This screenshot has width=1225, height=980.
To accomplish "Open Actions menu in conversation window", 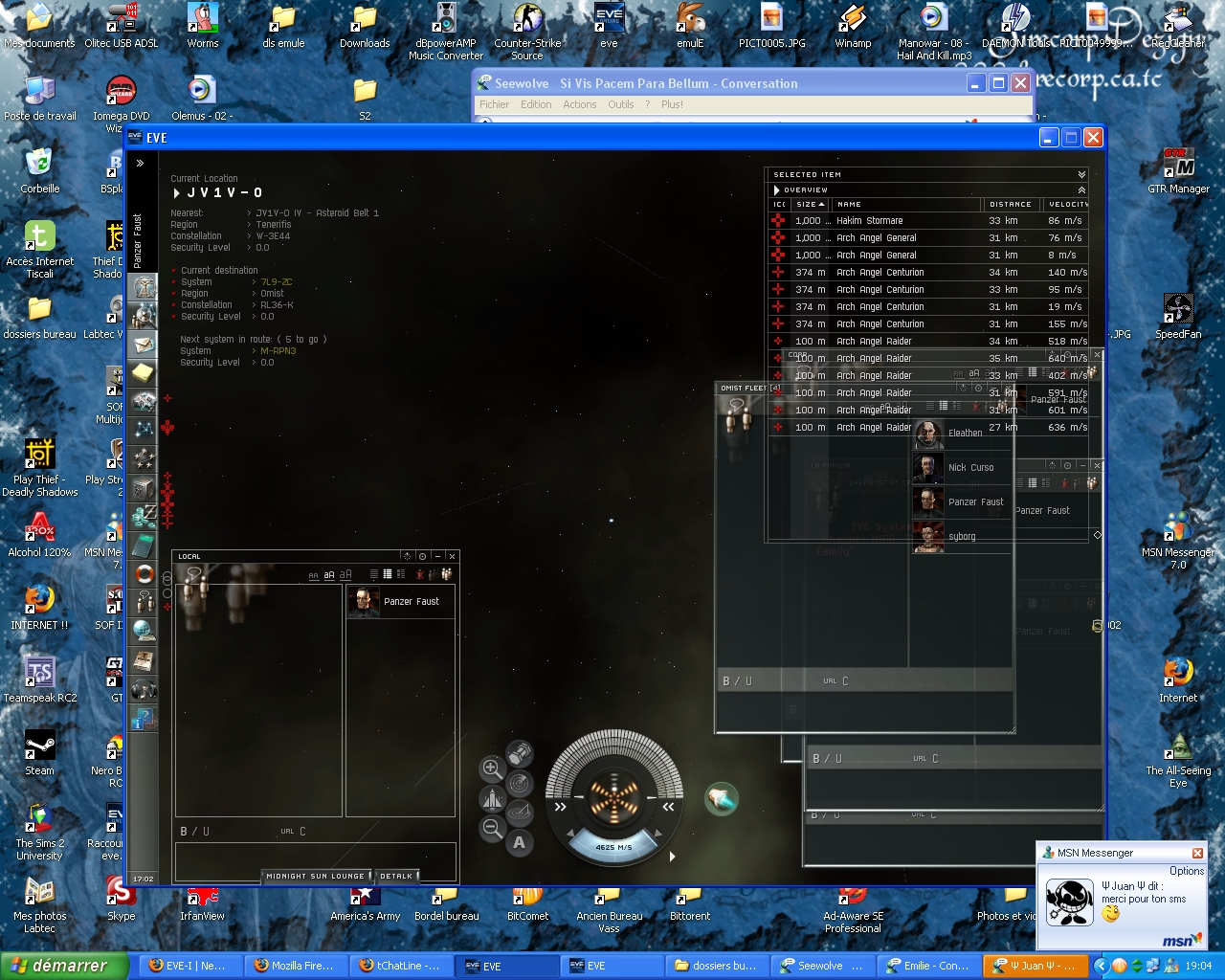I will [579, 105].
